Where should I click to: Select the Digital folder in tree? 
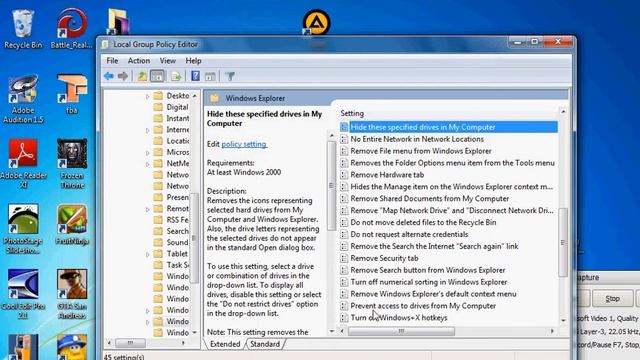[x=171, y=107]
